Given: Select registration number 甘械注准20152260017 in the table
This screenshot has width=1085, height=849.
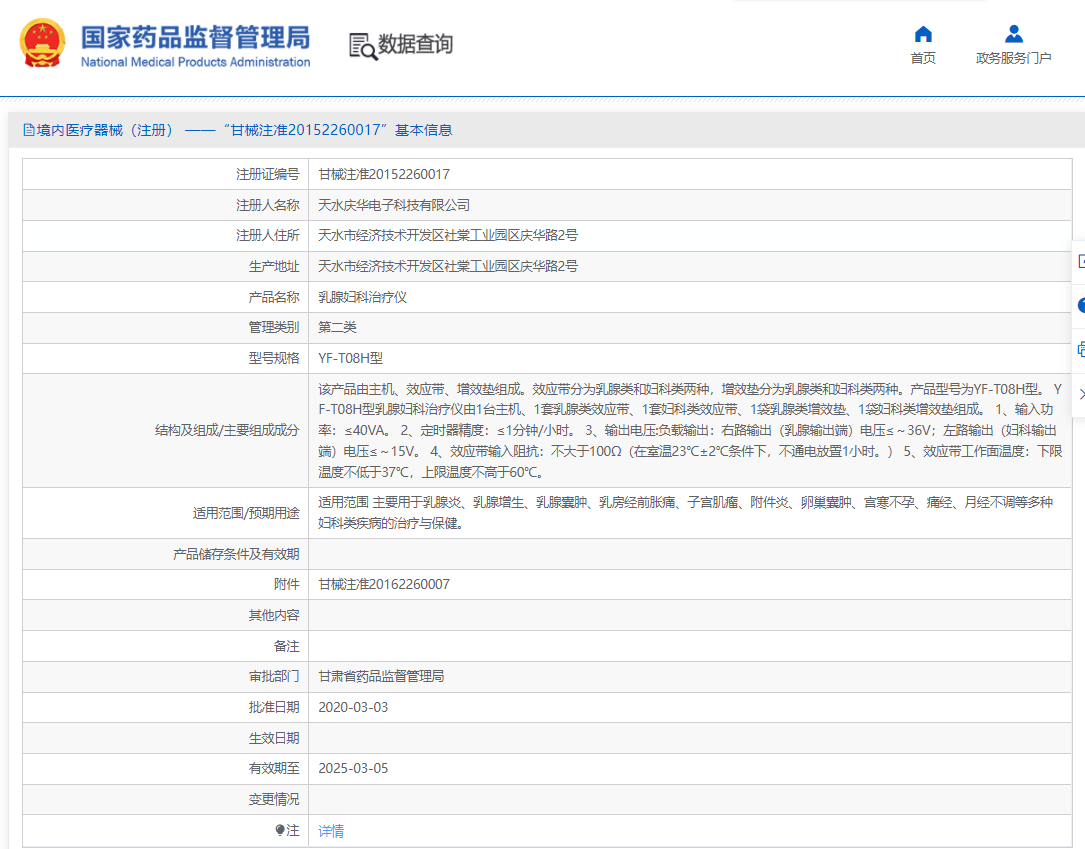Looking at the screenshot, I should [x=384, y=174].
